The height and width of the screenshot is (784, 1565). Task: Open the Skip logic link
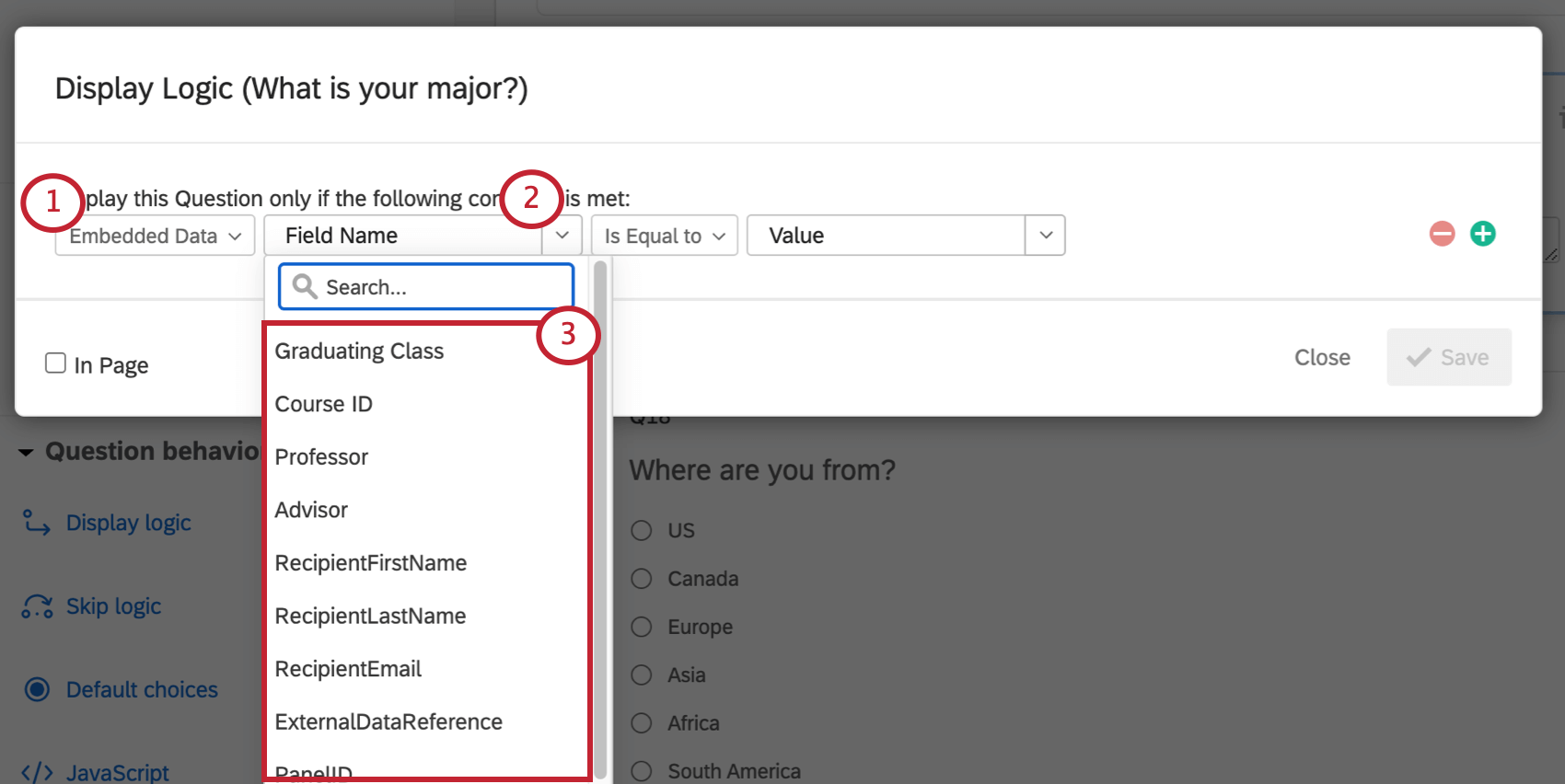tap(113, 606)
